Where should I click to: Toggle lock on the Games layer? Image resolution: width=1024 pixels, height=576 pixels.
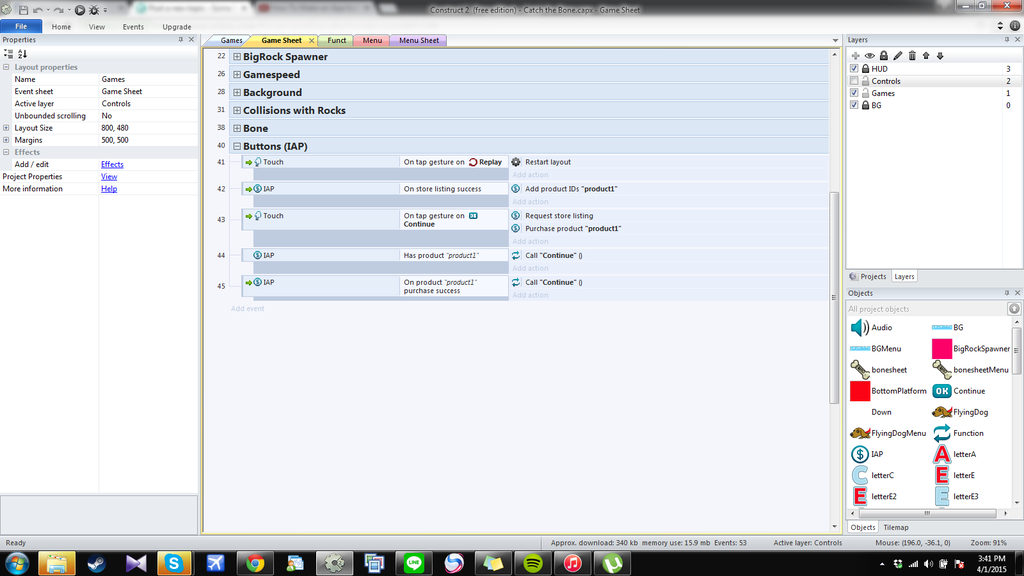coord(863,93)
